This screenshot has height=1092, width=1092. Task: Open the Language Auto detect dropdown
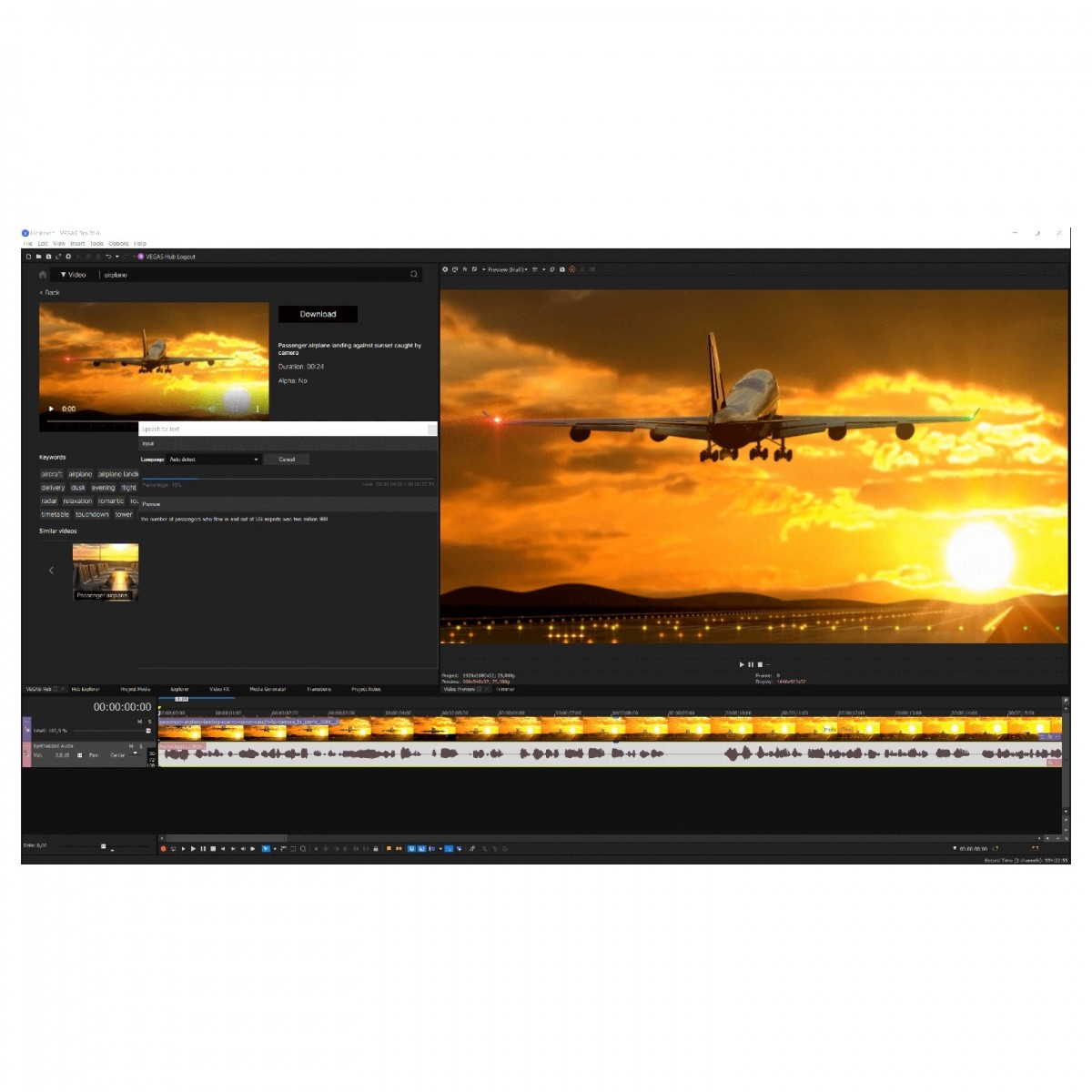[x=215, y=460]
